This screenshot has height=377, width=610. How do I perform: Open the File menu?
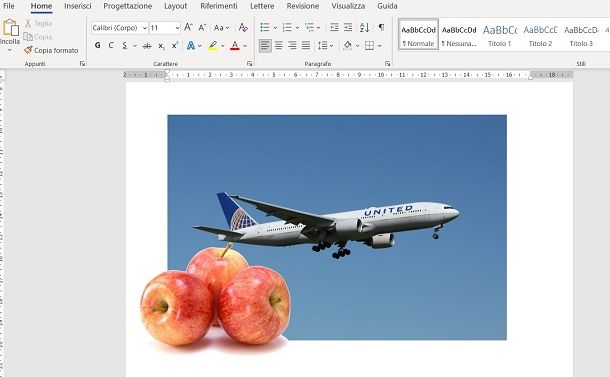click(9, 6)
